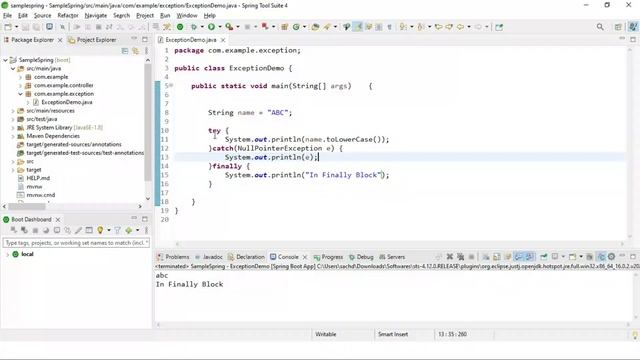Open the File menu
Viewport: 640px width, 360px height.
point(7,16)
